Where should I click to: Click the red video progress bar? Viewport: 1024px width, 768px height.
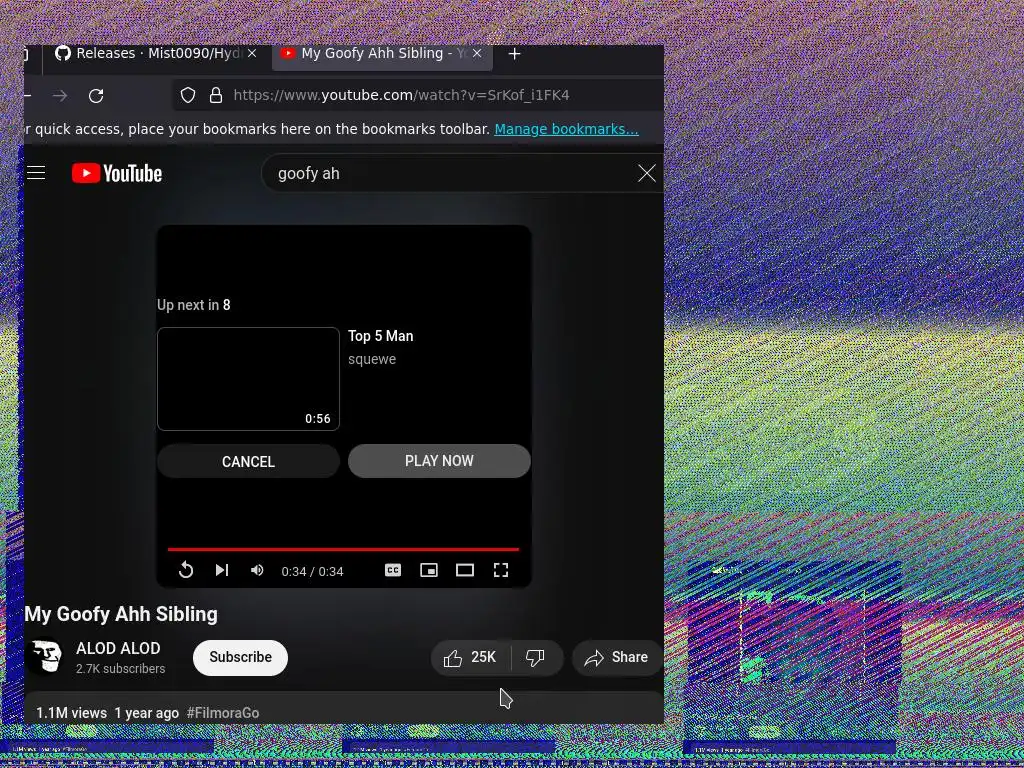click(x=344, y=549)
